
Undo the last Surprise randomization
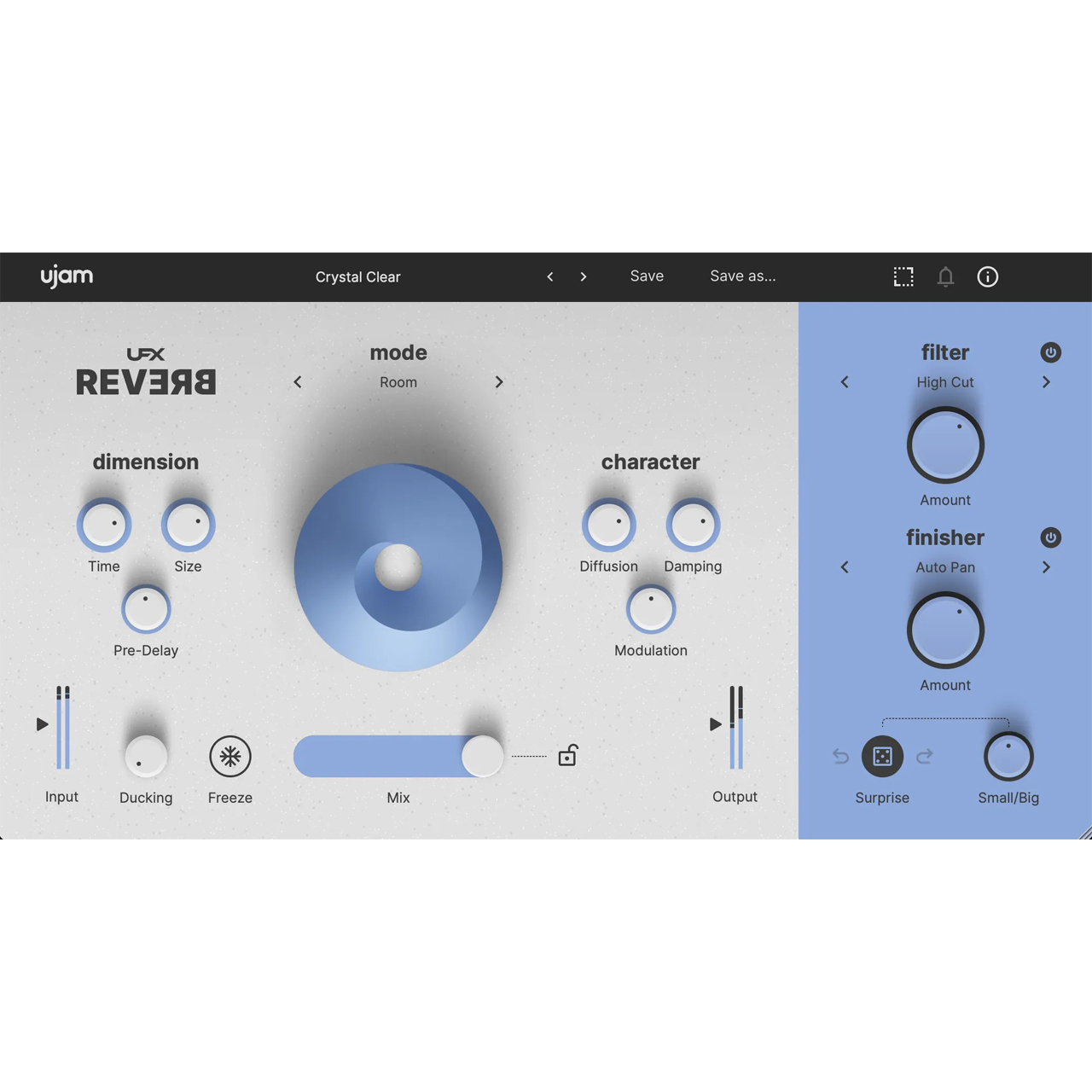coord(841,756)
